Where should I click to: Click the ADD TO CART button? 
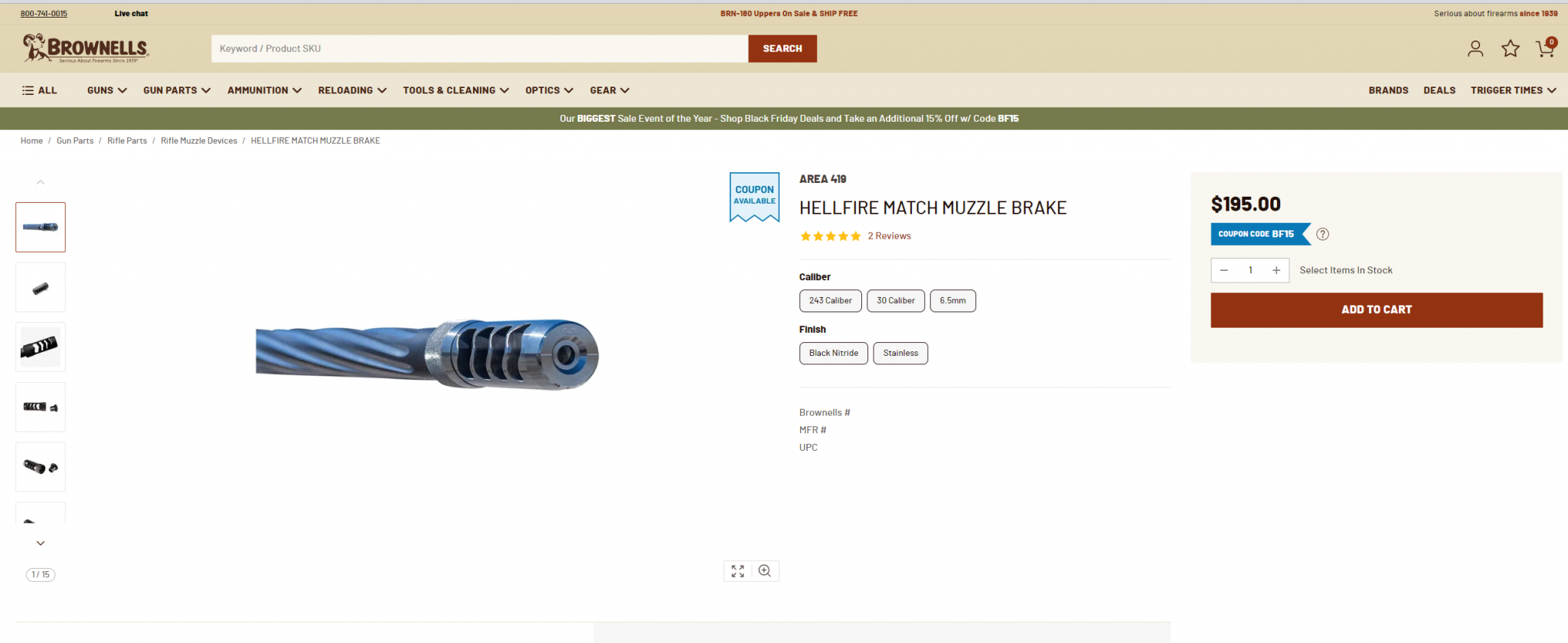(1377, 310)
